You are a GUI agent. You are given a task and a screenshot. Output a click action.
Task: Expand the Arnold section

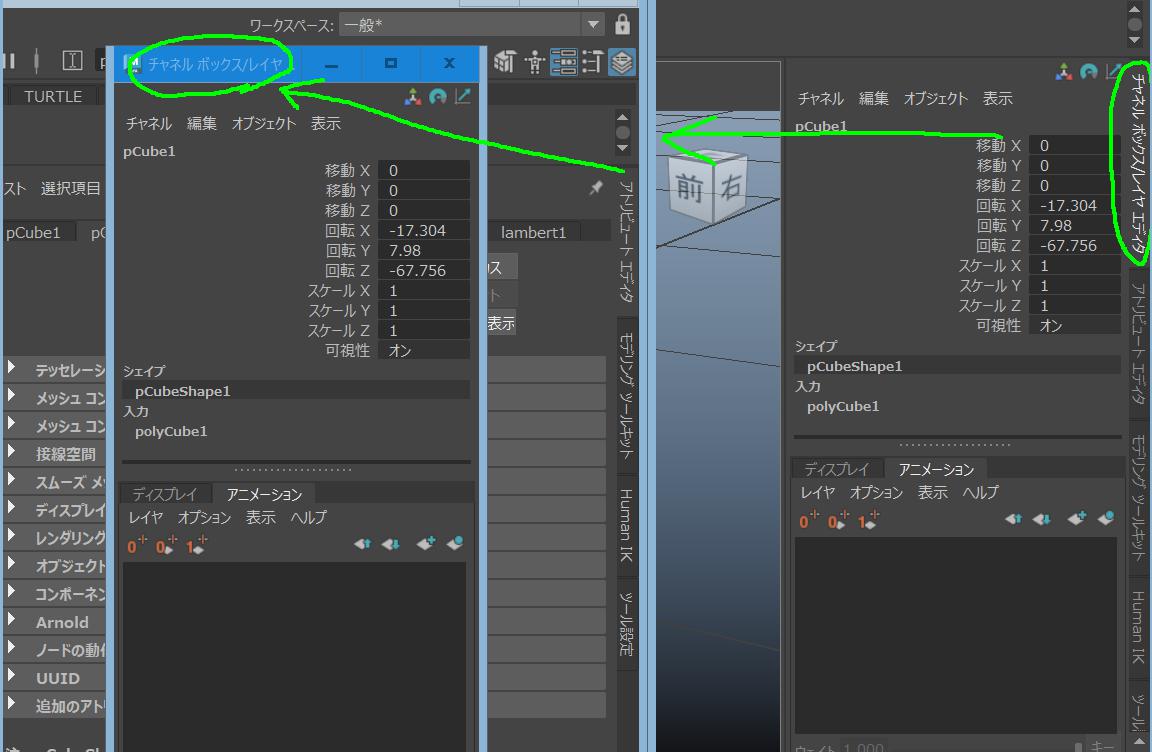[11, 618]
